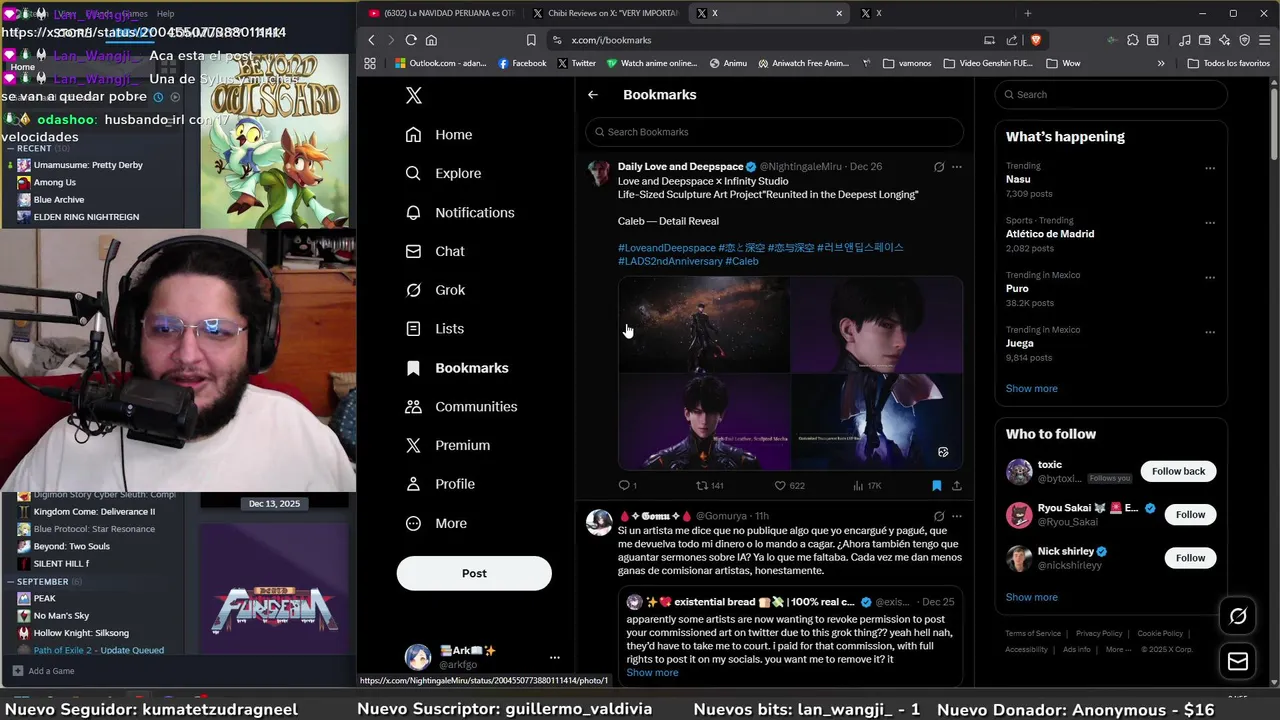Open Premium in the sidebar
Image resolution: width=1280 pixels, height=720 pixels.
pos(447,445)
